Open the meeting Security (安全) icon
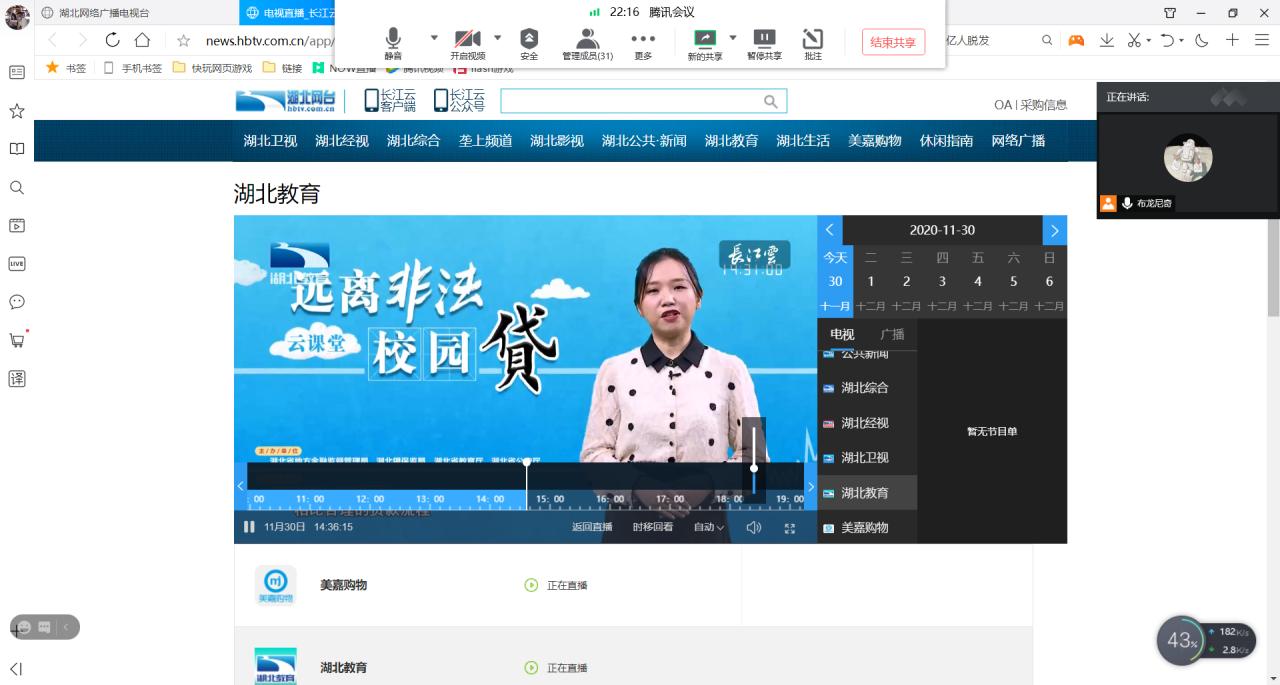 coord(529,42)
